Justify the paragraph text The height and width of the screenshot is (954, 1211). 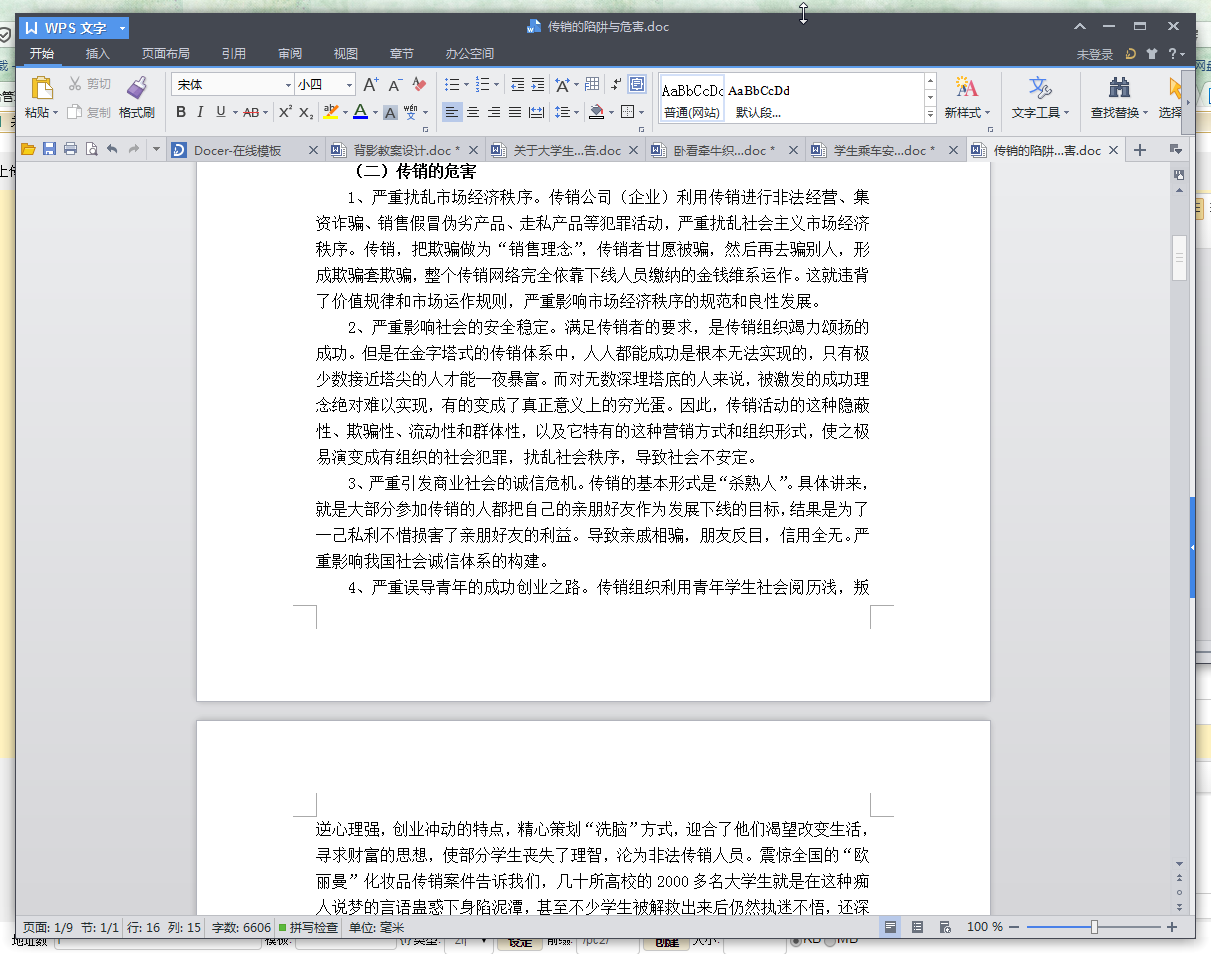click(515, 112)
